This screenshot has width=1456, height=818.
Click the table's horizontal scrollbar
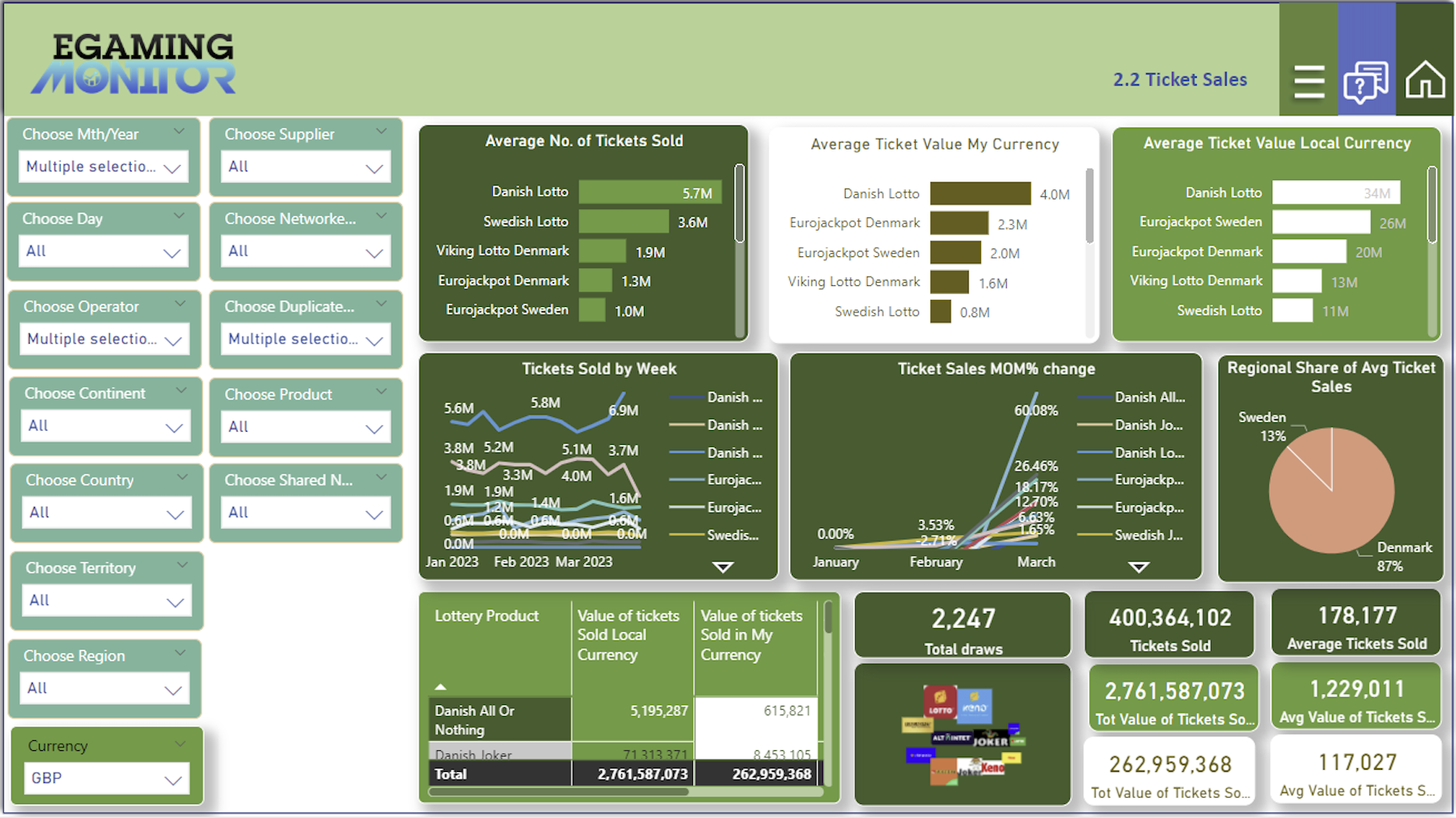click(x=558, y=792)
